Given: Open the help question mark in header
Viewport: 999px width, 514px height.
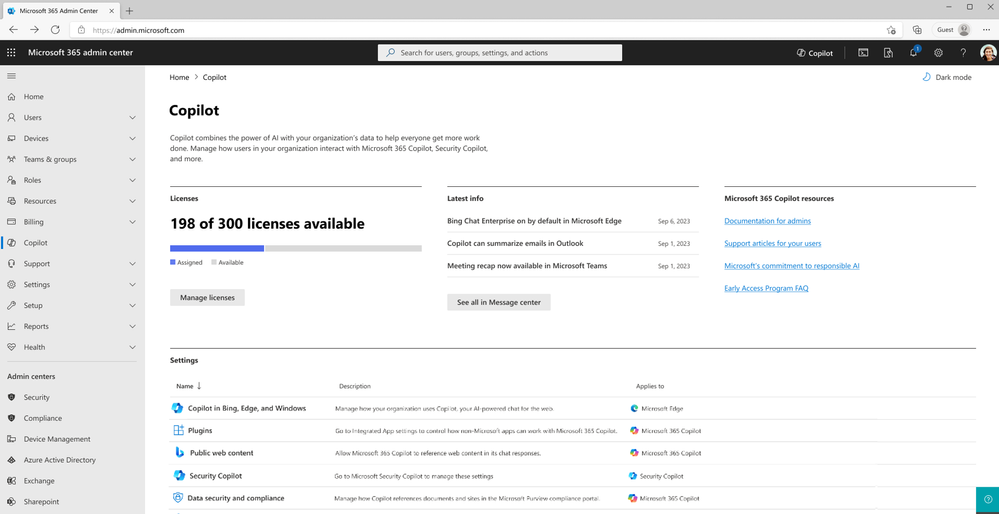Looking at the screenshot, I should 963,53.
